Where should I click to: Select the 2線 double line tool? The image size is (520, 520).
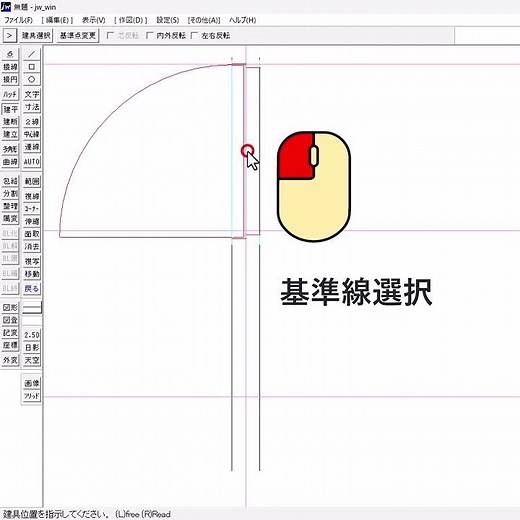pyautogui.click(x=32, y=122)
